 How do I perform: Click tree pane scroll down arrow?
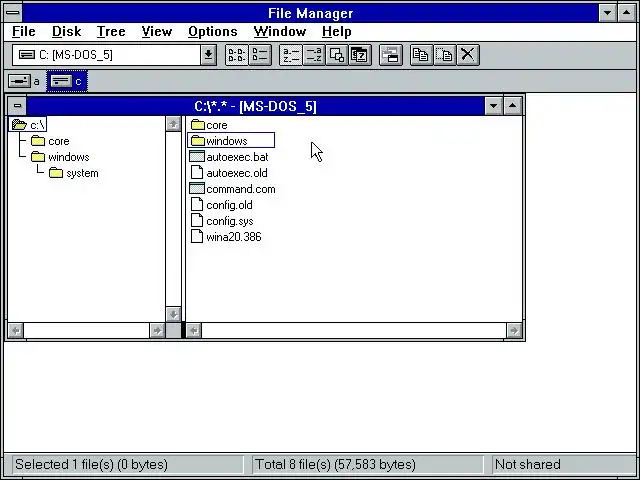click(173, 314)
